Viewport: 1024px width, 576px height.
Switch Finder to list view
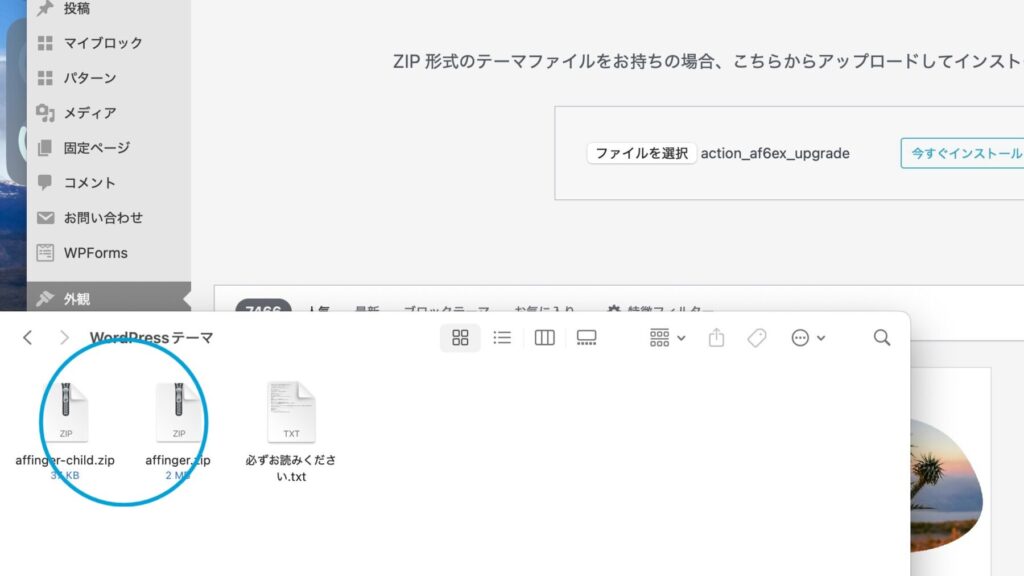[x=502, y=338]
